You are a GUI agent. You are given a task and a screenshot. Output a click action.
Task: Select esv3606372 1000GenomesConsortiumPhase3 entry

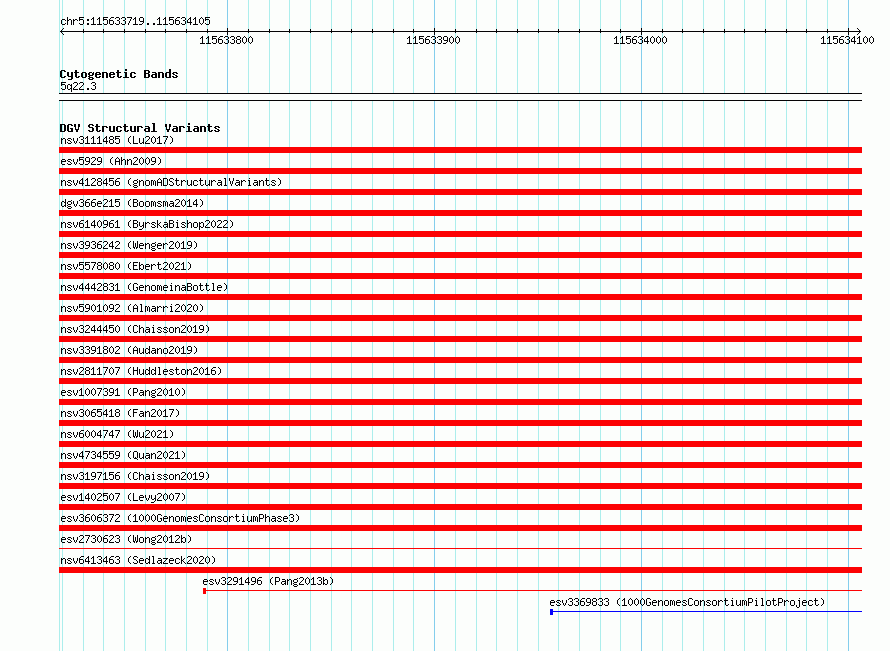point(180,518)
